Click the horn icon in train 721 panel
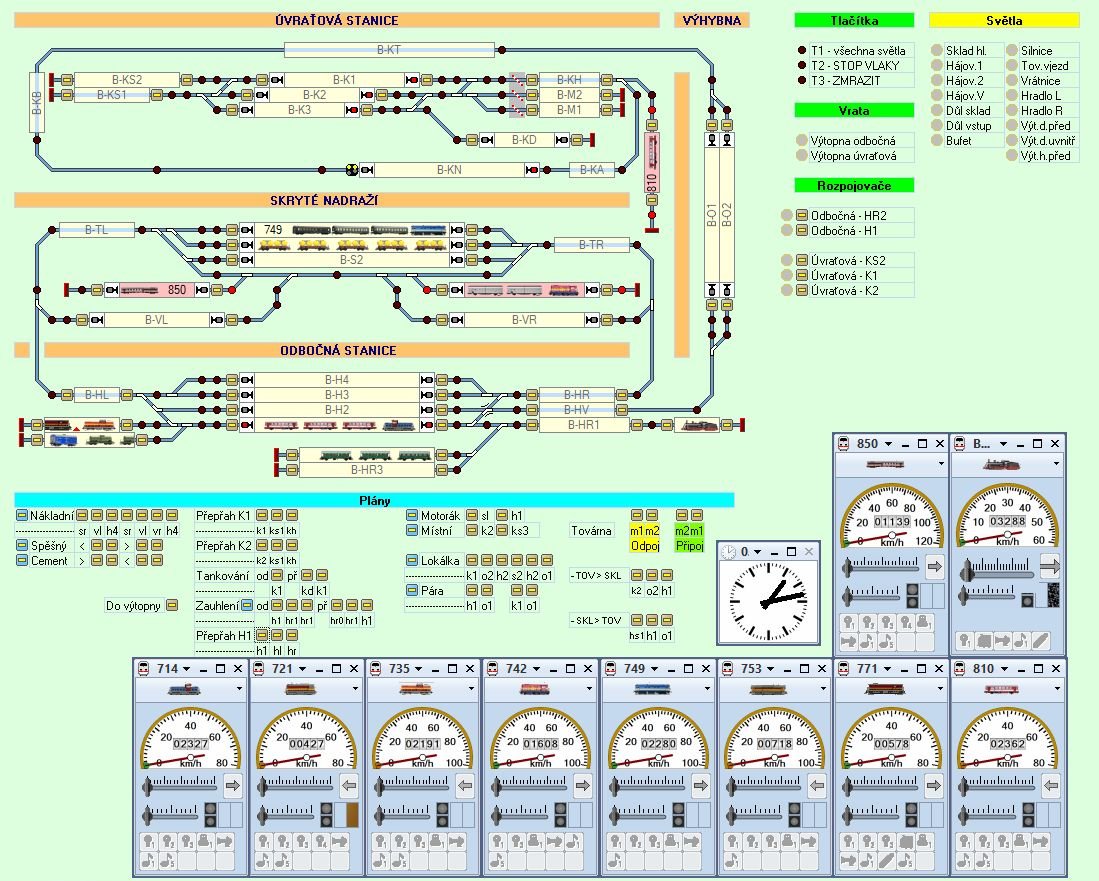The height and width of the screenshot is (881, 1099). pyautogui.click(x=265, y=859)
